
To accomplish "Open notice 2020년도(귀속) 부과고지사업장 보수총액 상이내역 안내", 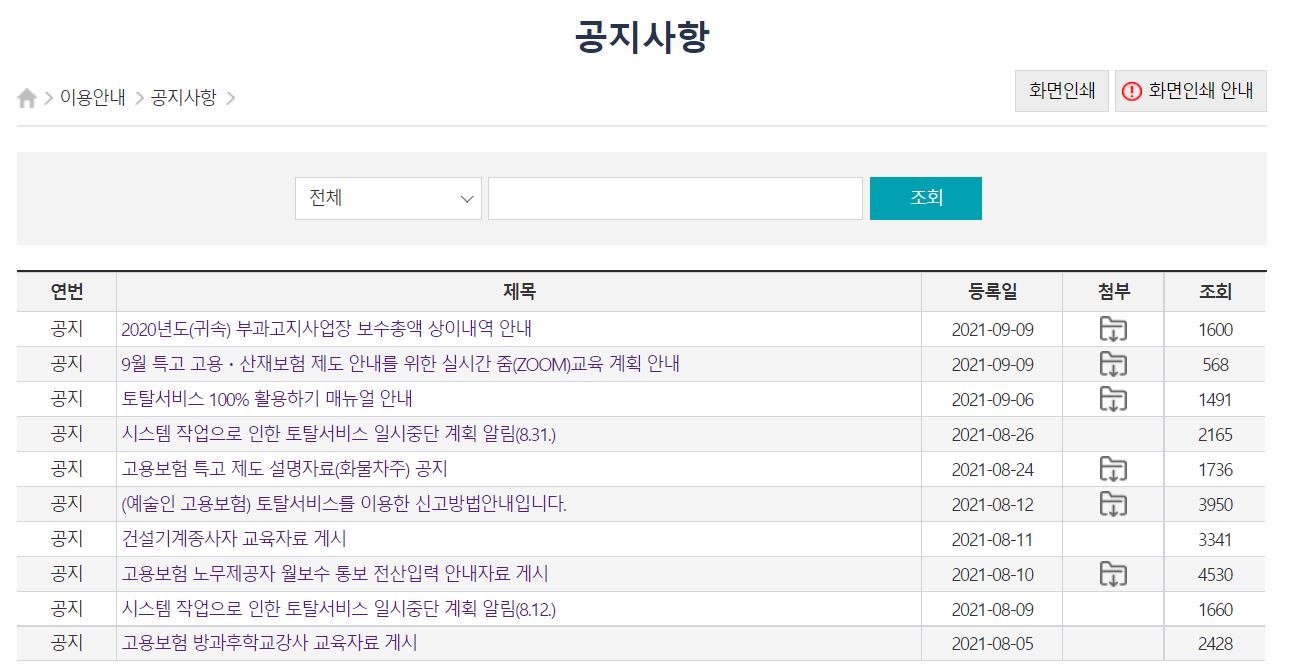I will [327, 329].
